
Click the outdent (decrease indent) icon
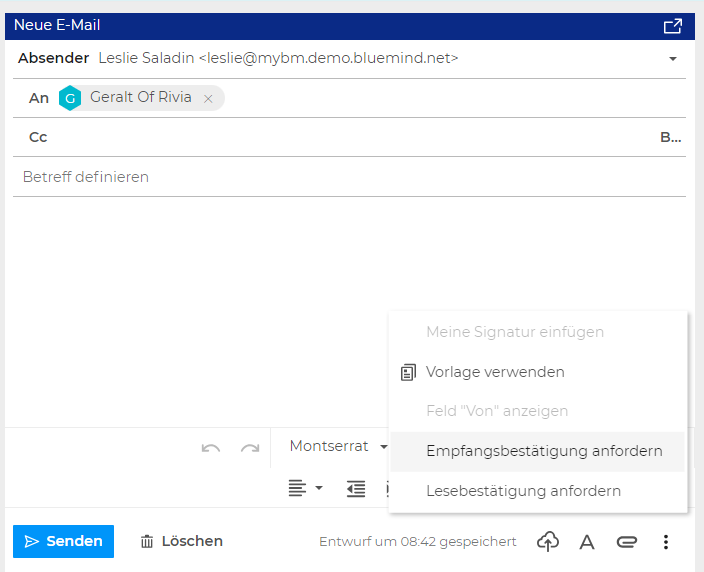[x=356, y=488]
